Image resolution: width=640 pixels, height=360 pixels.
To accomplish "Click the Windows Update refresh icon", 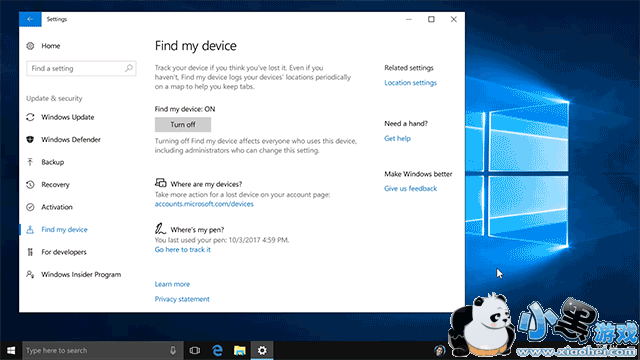I will click(30, 117).
